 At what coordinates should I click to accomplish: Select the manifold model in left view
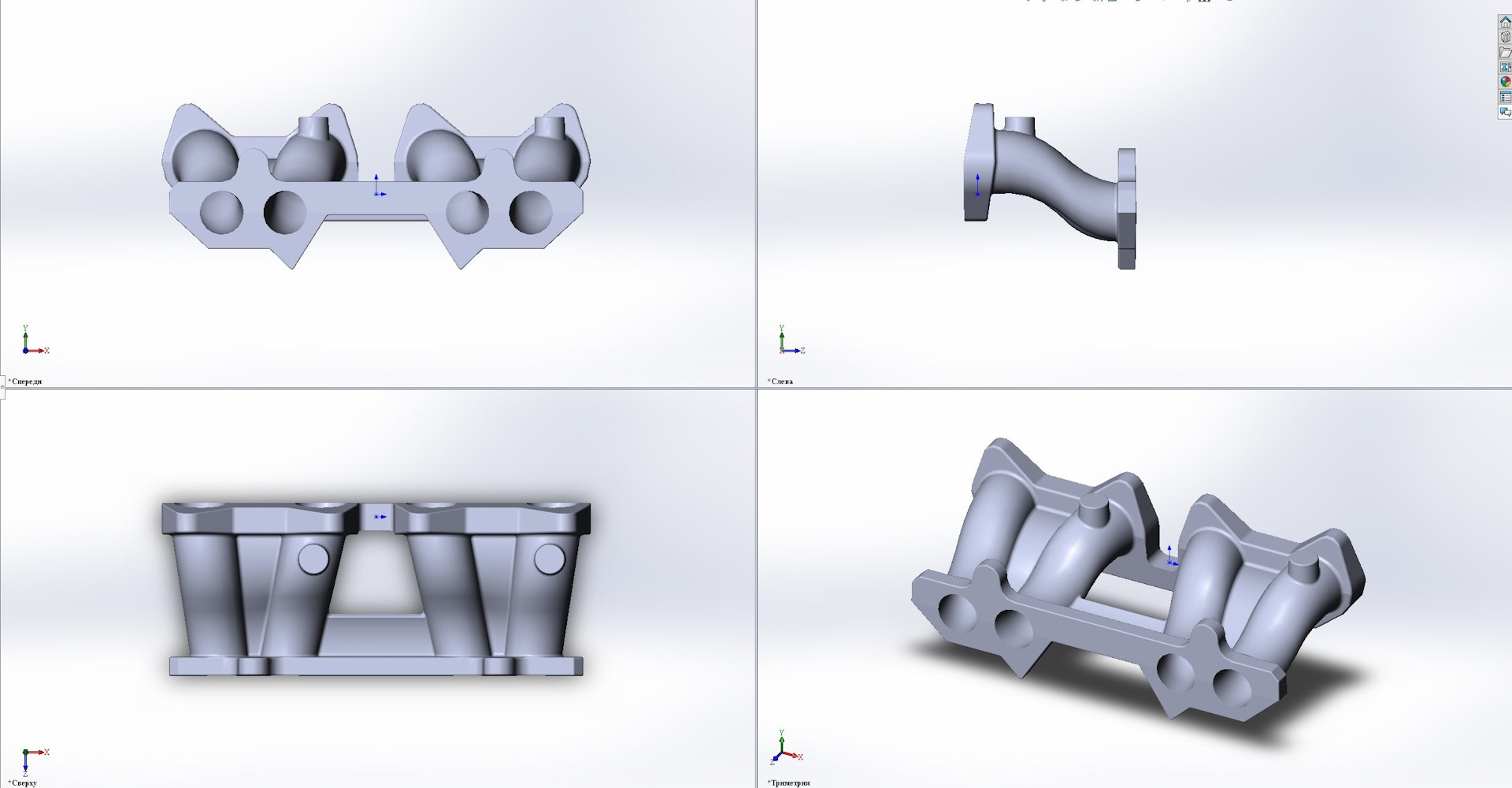click(x=1051, y=186)
